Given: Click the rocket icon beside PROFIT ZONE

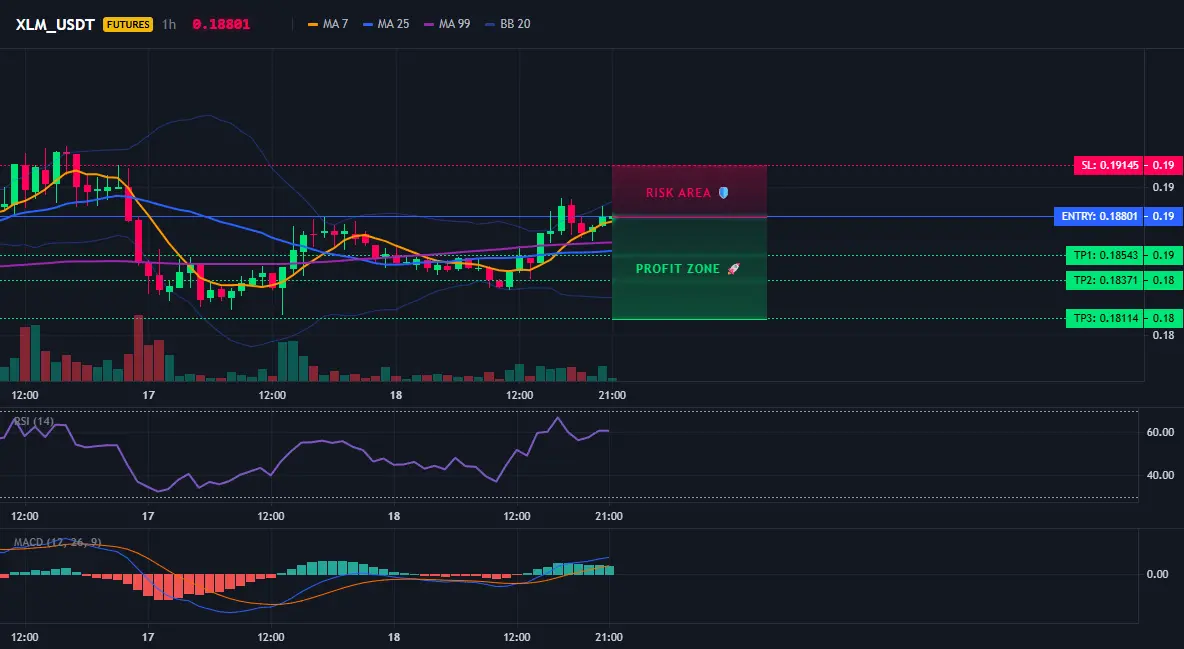Looking at the screenshot, I should tap(733, 268).
